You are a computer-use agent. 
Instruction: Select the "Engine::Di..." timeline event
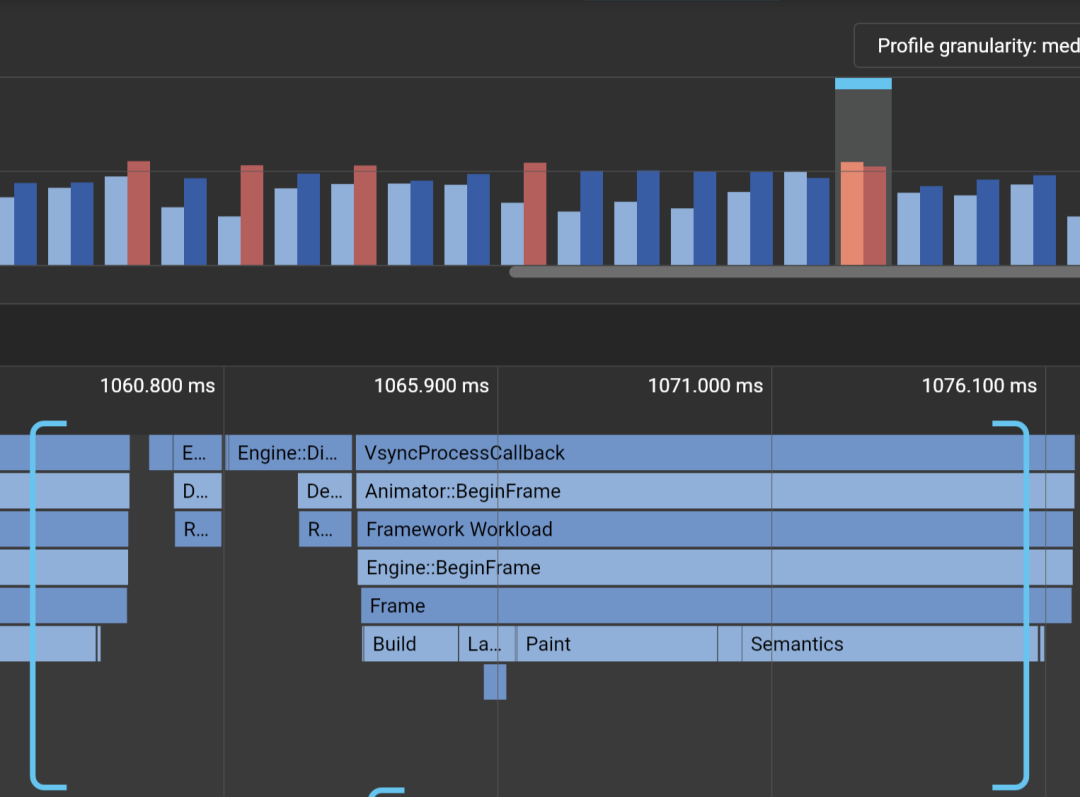click(x=290, y=453)
